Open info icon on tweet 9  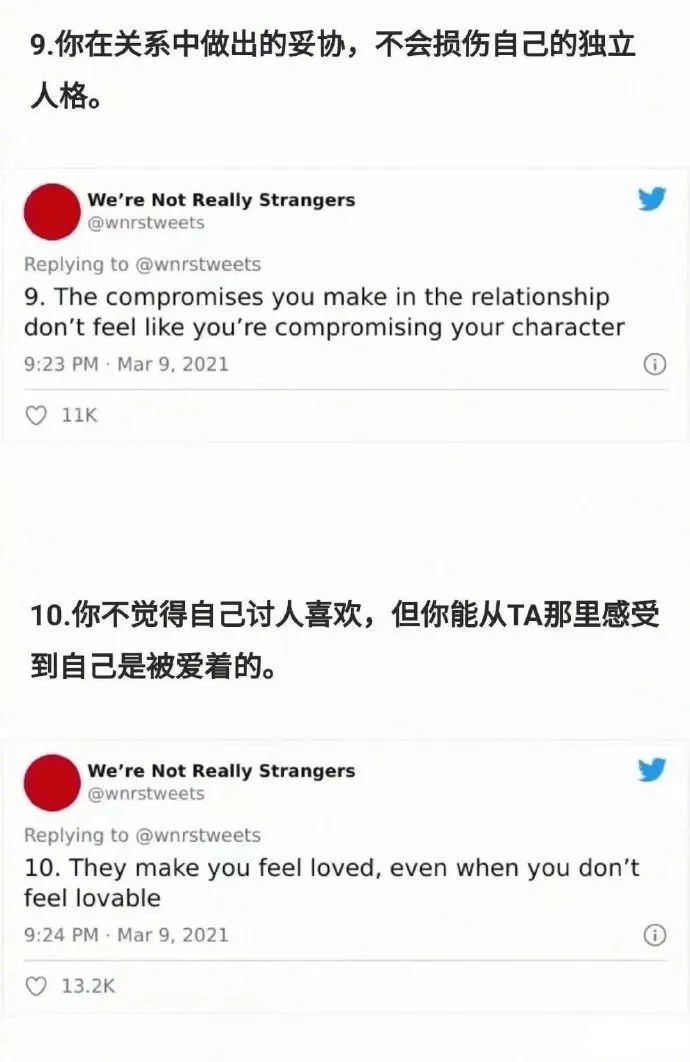(654, 364)
